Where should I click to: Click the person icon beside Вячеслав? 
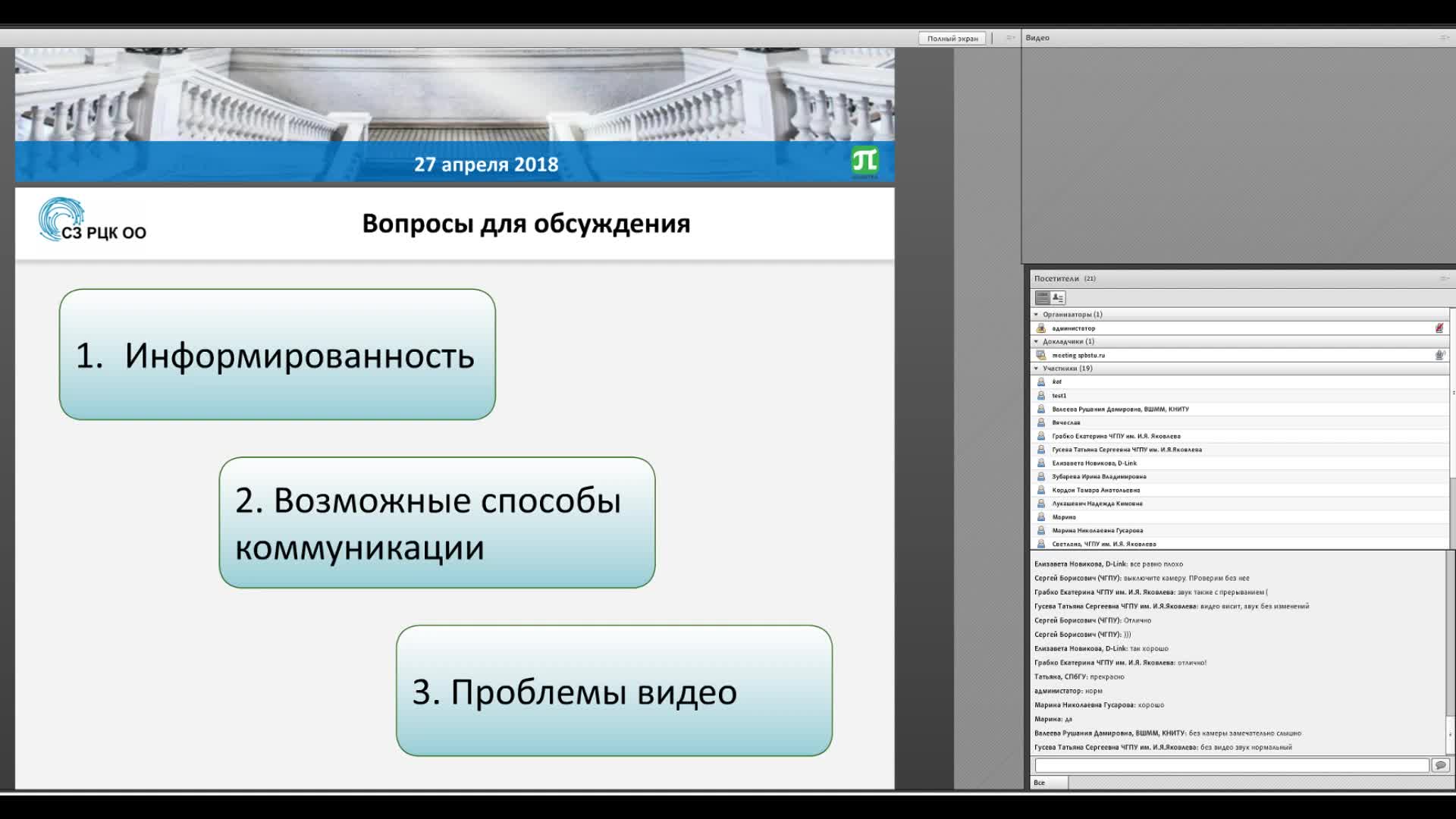click(1041, 422)
